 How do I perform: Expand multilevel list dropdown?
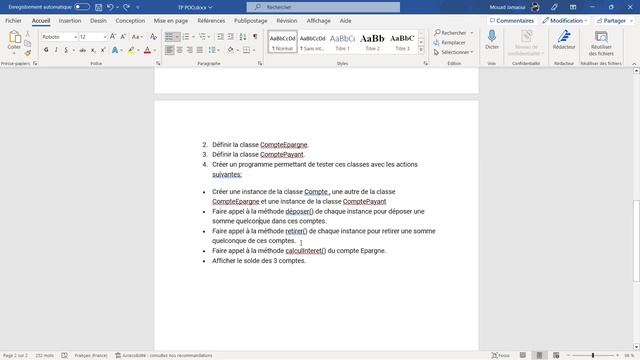pyautogui.click(x=209, y=37)
